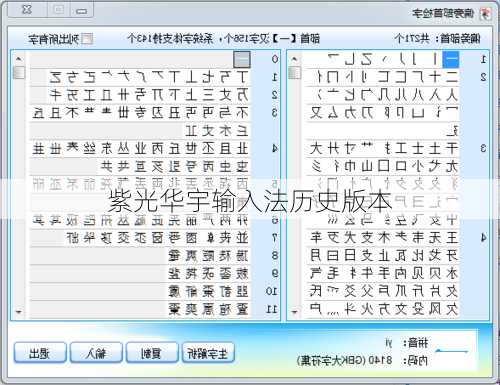The image size is (500, 385).
Task: Click the radical list scroll-up arrow
Action: coord(294,59)
